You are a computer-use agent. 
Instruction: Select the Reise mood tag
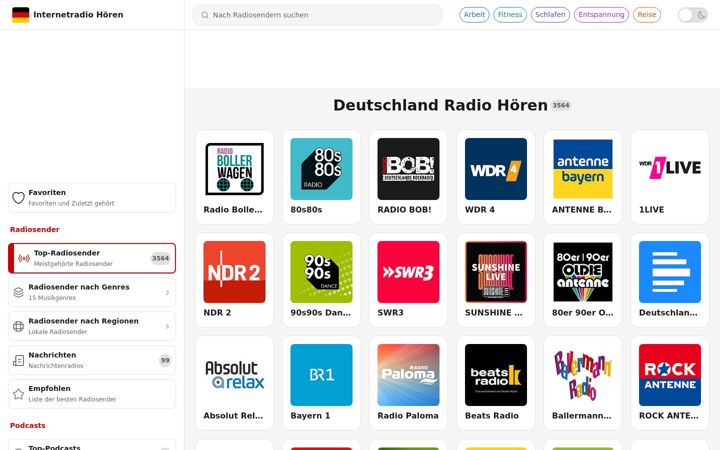coord(647,15)
